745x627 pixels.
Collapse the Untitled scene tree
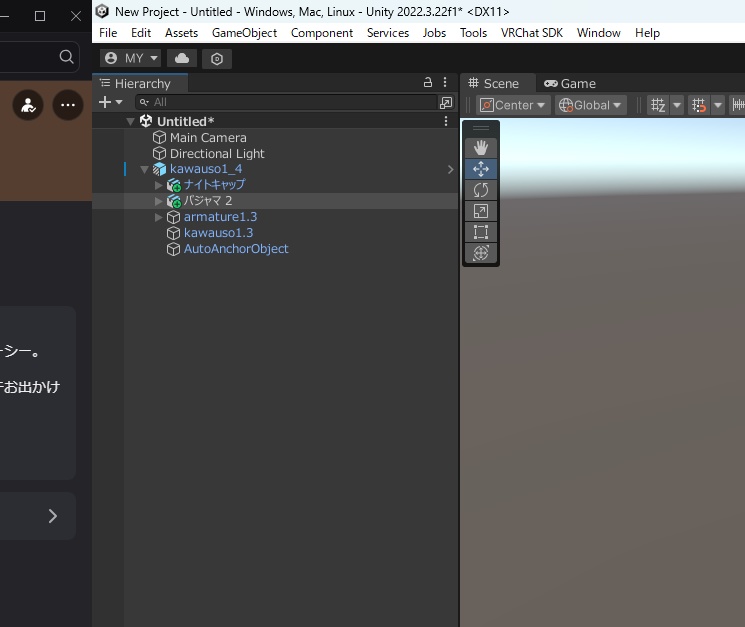coord(130,122)
